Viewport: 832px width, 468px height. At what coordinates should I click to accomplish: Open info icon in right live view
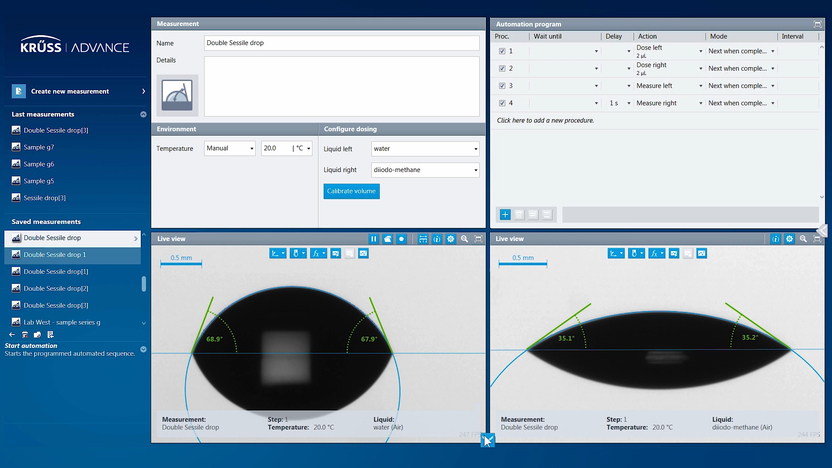pos(775,239)
